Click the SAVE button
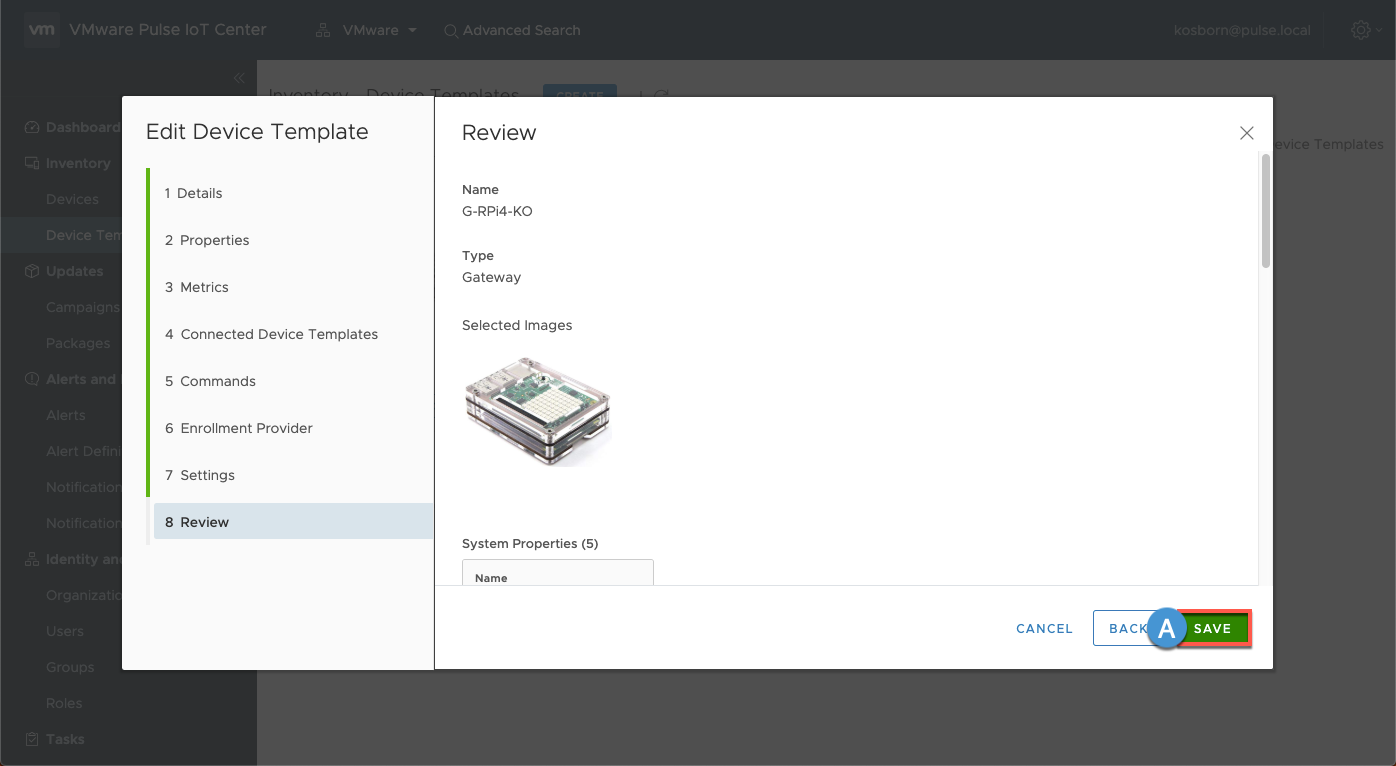Screen dimensions: 1396x766 coord(1212,629)
